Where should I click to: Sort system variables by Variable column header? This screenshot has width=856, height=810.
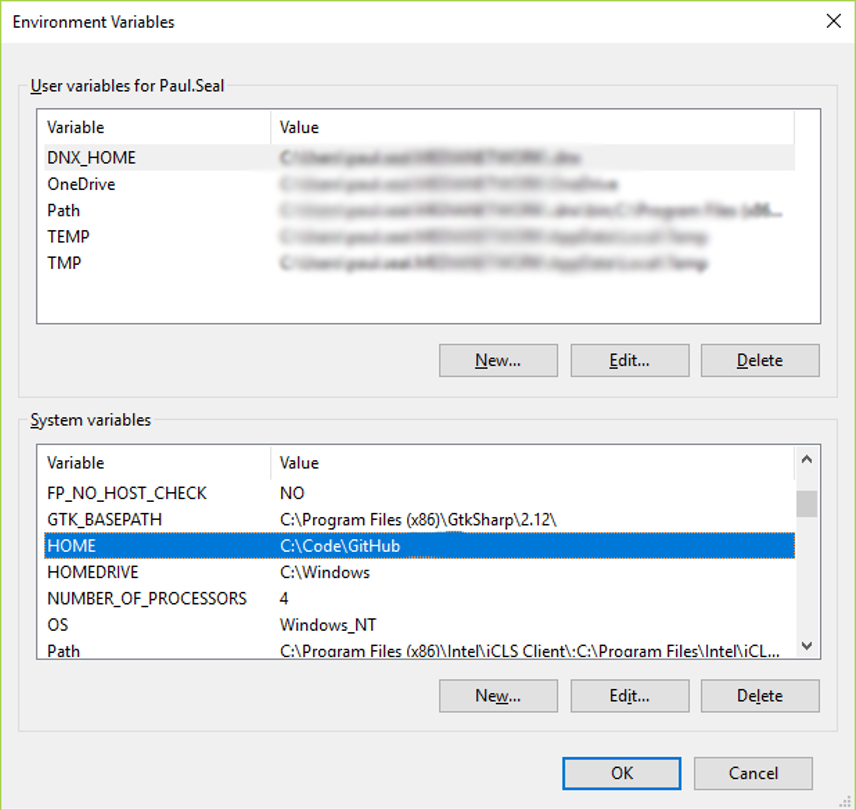[76, 463]
